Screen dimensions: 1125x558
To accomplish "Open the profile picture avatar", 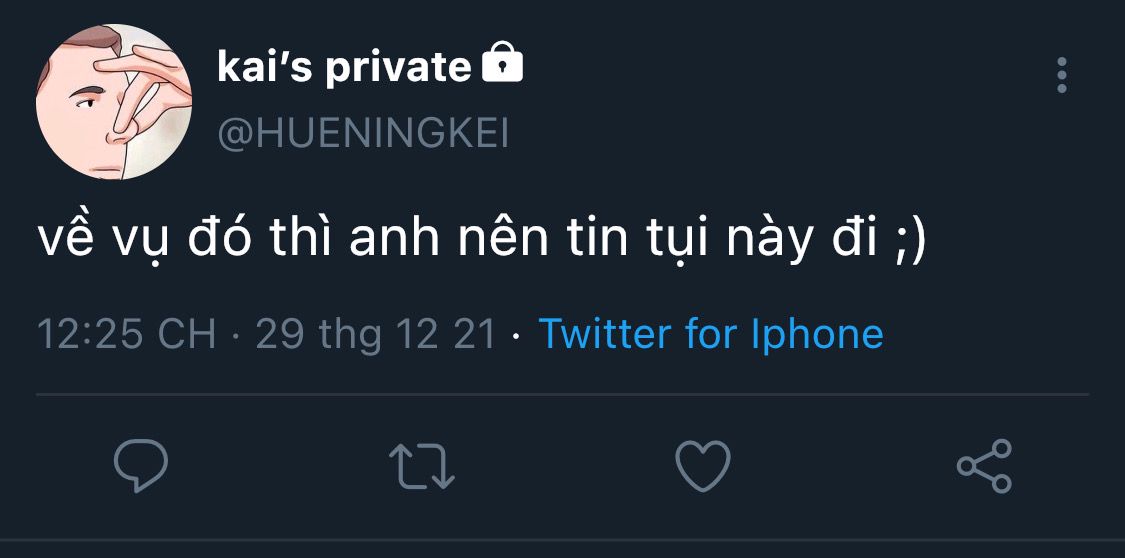I will tap(114, 102).
